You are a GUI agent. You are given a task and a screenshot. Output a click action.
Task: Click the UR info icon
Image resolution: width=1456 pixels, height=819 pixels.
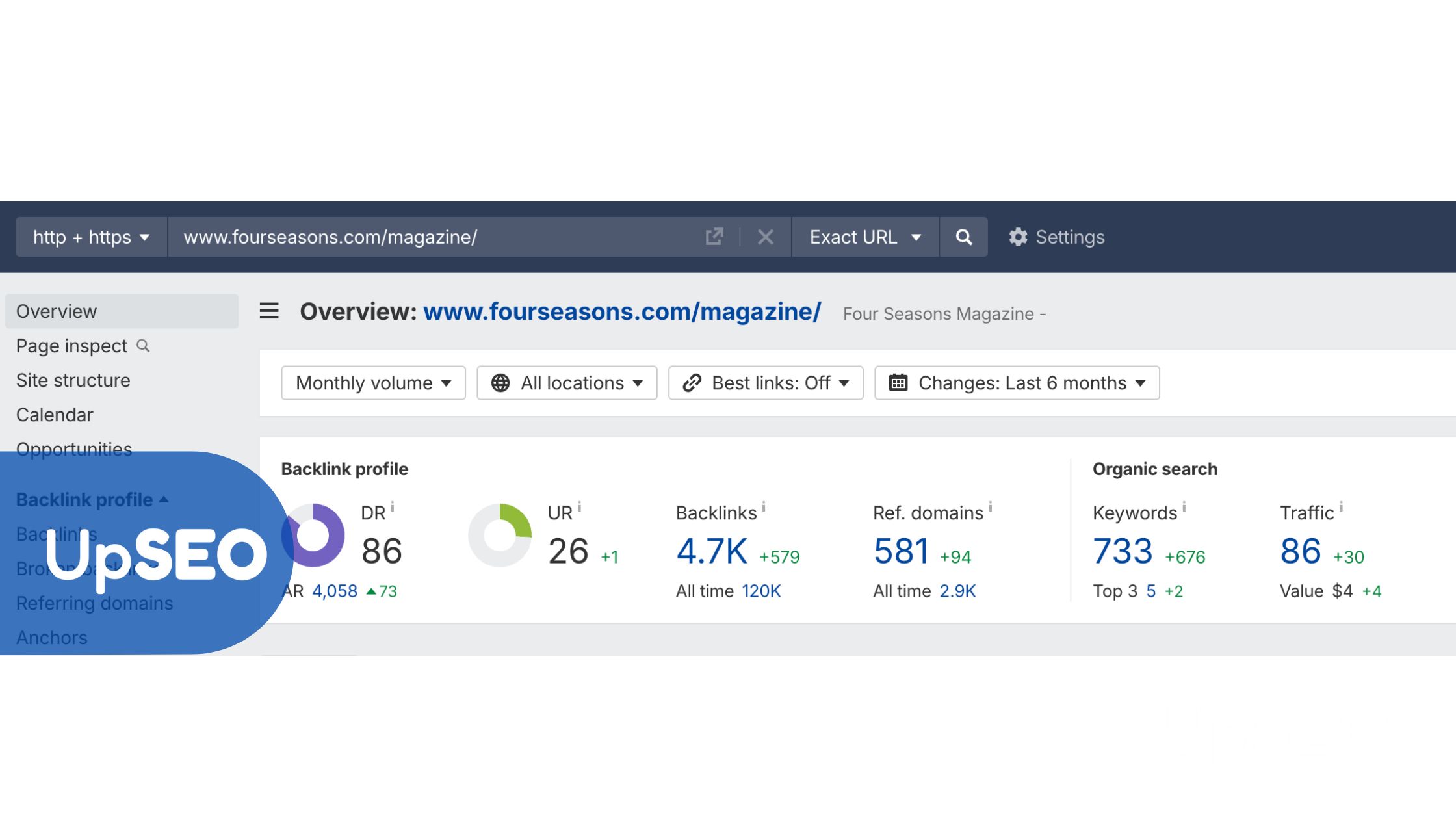579,506
